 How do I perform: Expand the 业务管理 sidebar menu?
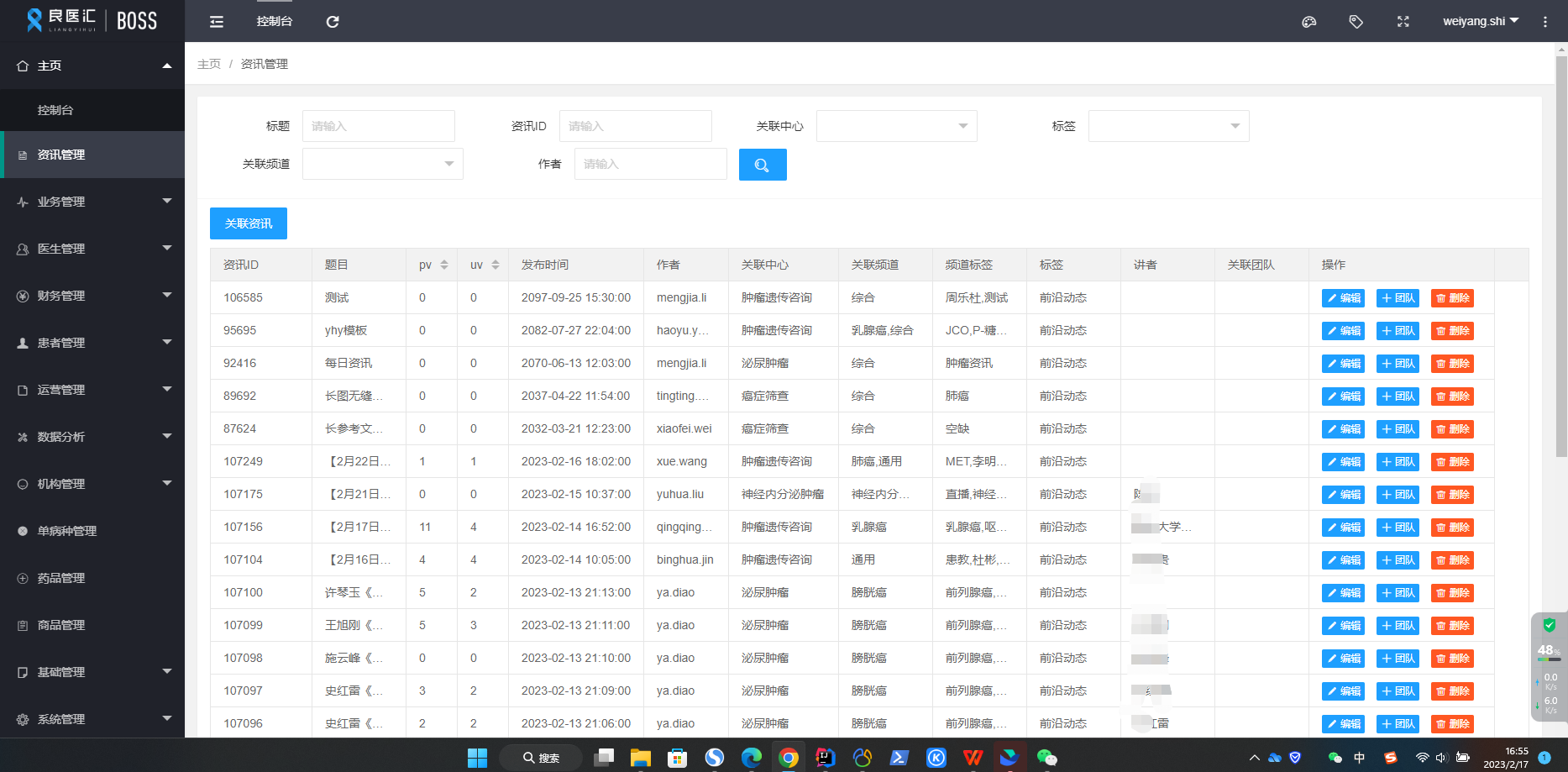click(x=92, y=202)
